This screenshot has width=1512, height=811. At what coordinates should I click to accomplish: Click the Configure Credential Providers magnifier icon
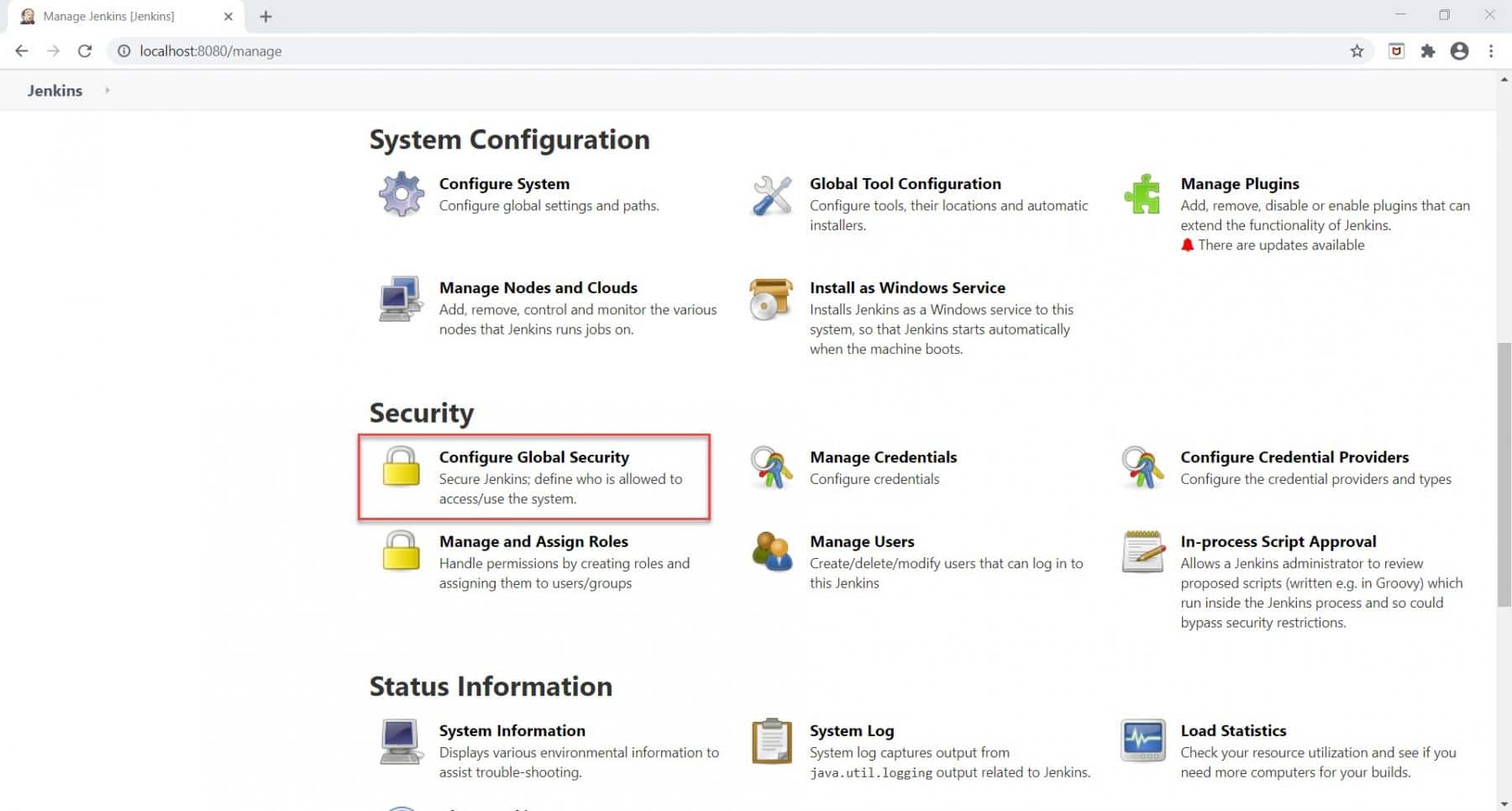coord(1142,468)
